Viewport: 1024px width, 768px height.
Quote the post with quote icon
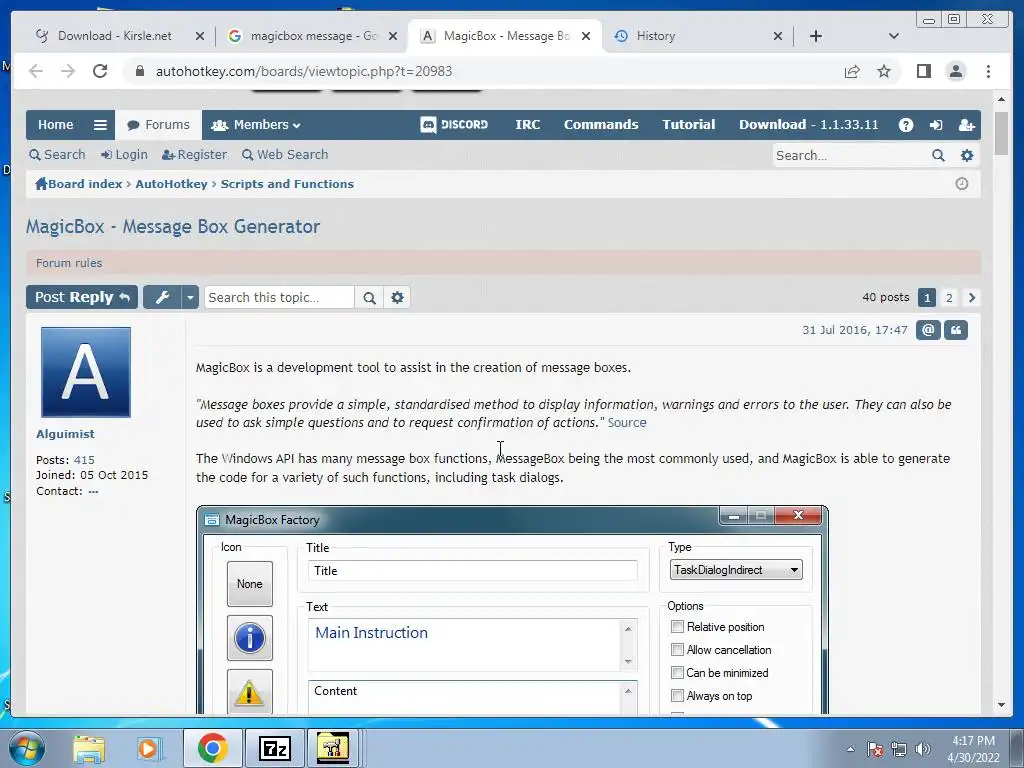pyautogui.click(x=956, y=330)
